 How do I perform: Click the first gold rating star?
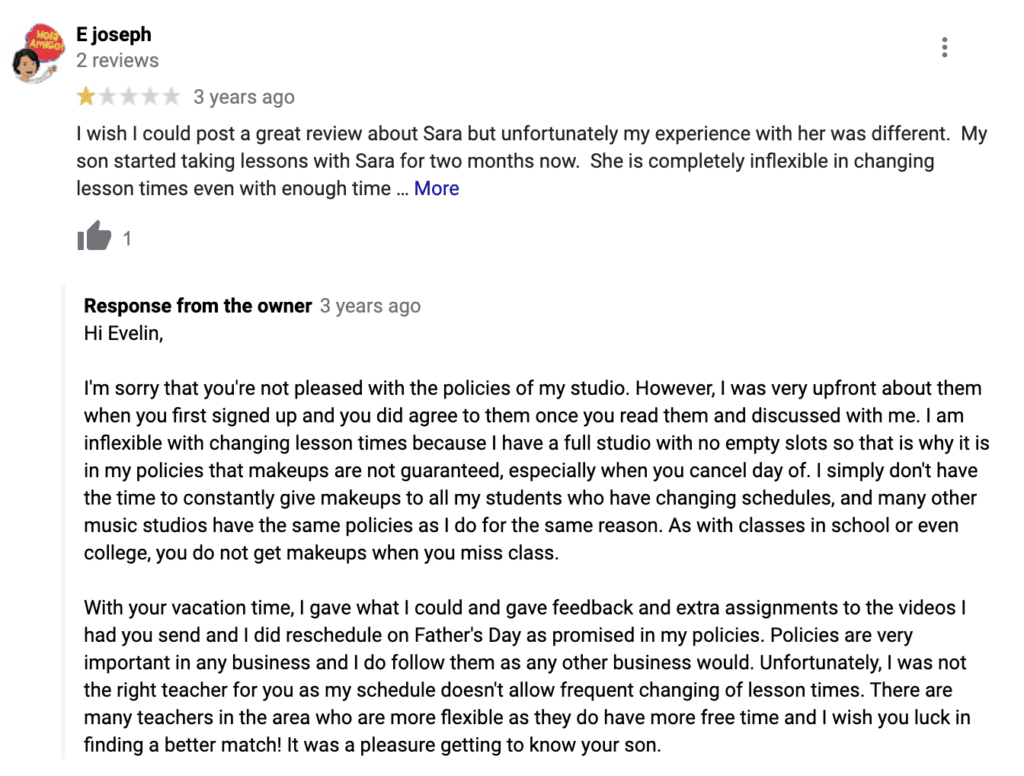[86, 97]
